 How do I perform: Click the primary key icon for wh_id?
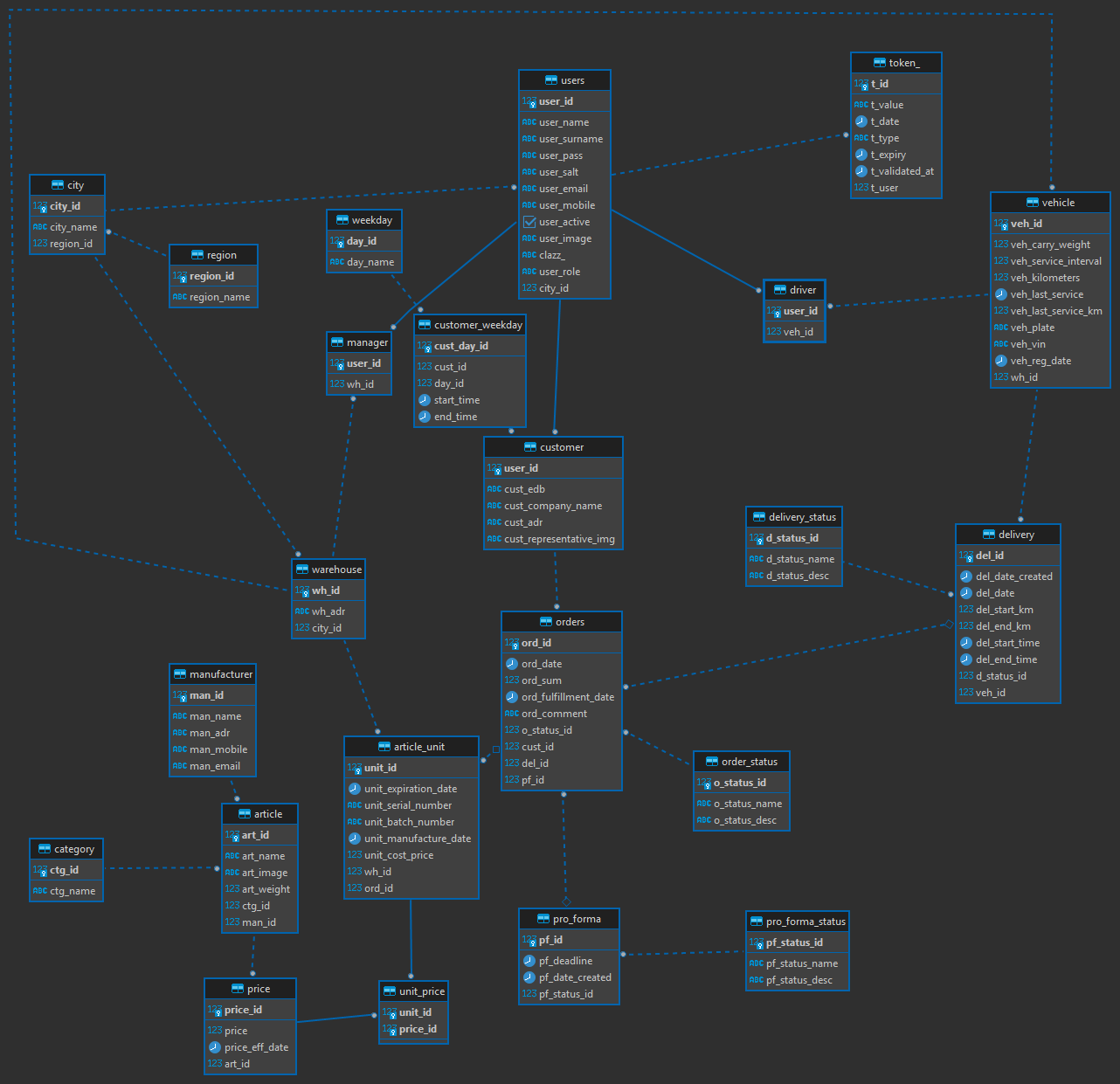(302, 591)
